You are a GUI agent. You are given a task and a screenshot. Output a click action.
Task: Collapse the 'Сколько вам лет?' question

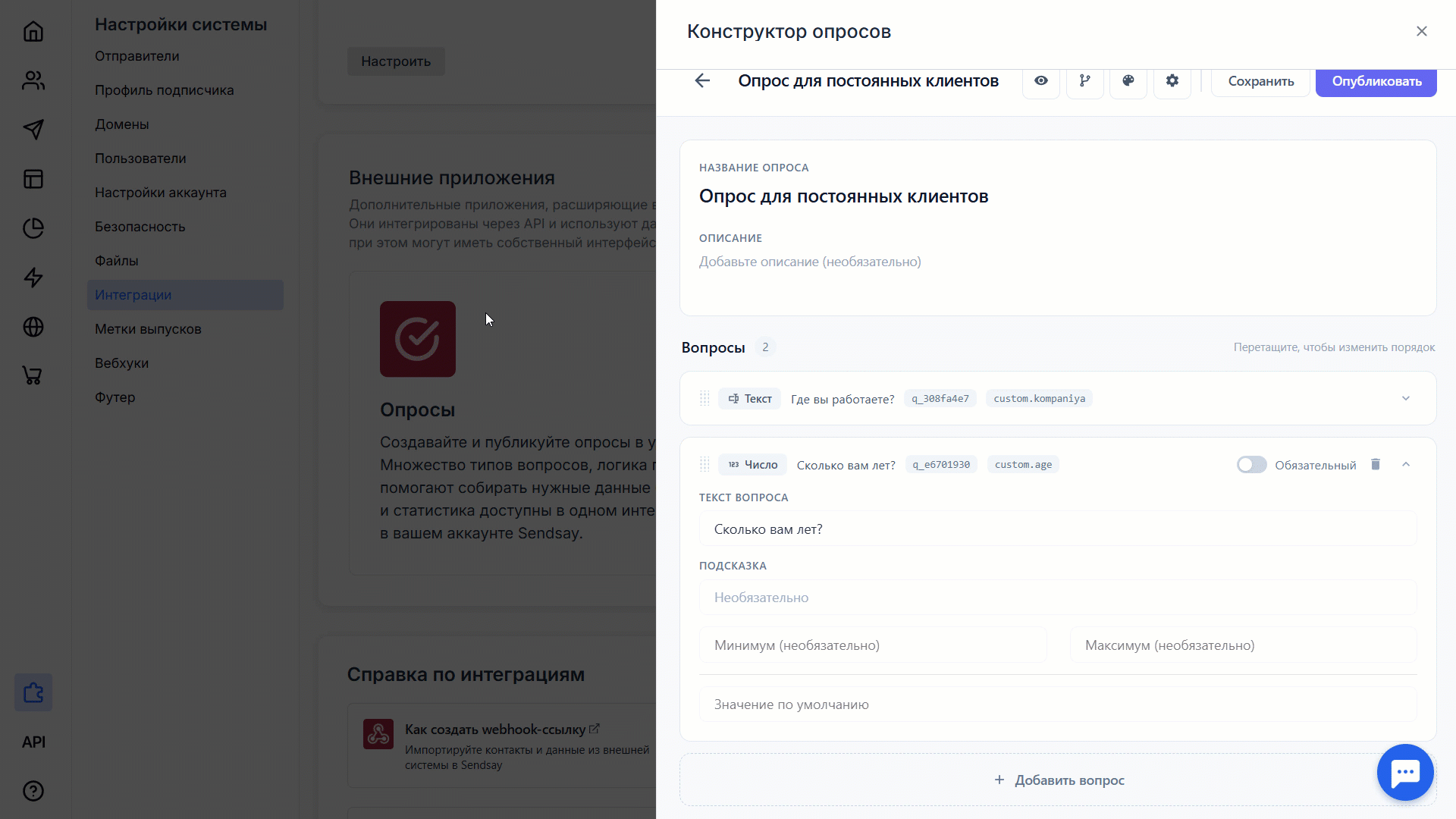(x=1406, y=464)
